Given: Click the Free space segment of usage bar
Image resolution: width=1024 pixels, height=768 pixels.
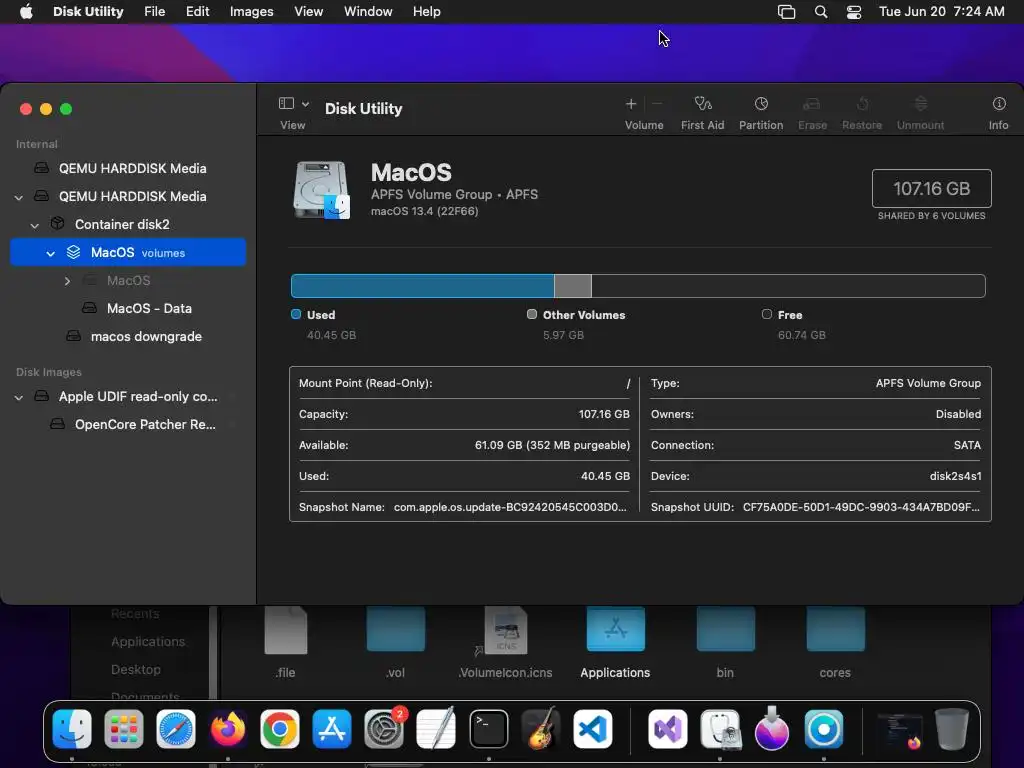Looking at the screenshot, I should point(788,286).
